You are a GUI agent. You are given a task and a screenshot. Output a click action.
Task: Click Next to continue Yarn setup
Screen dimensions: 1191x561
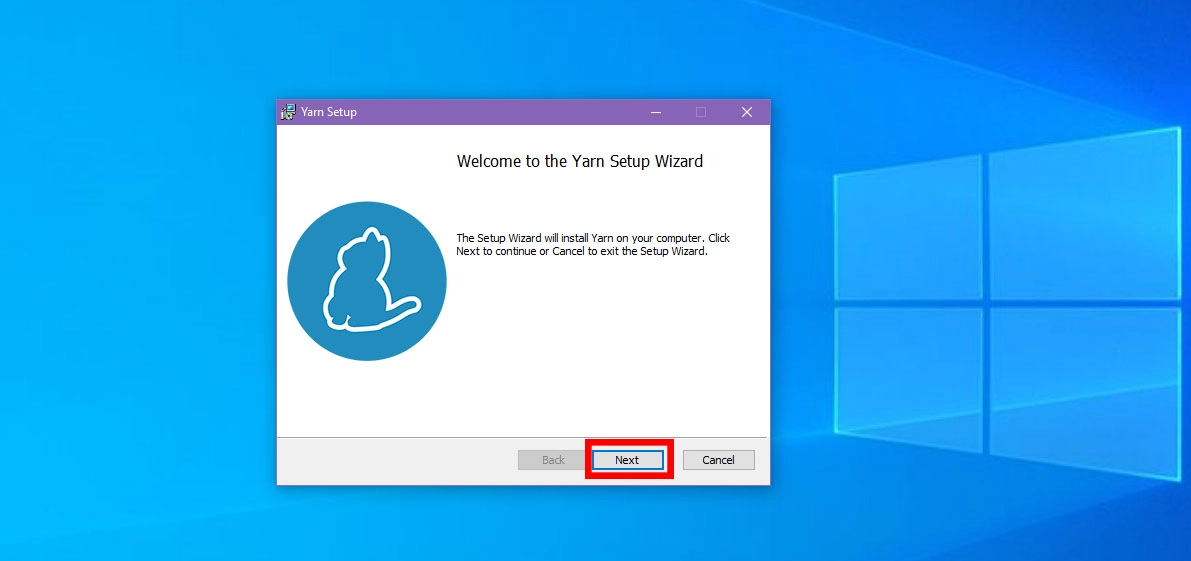coord(627,460)
